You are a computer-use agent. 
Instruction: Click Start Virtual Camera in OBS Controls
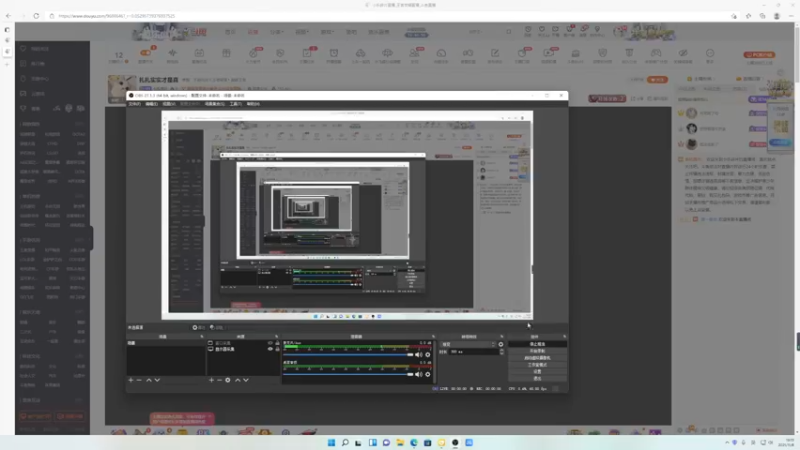(537, 358)
